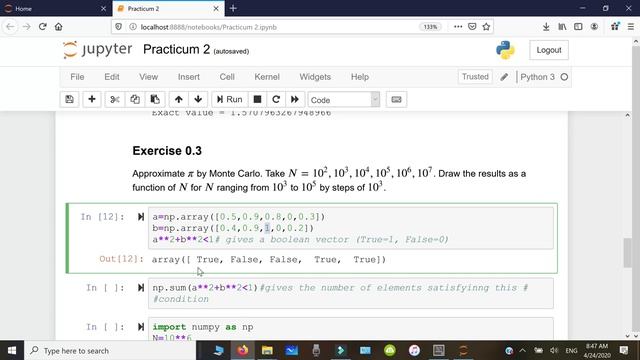Open the Firefox library icon

[x=562, y=27]
